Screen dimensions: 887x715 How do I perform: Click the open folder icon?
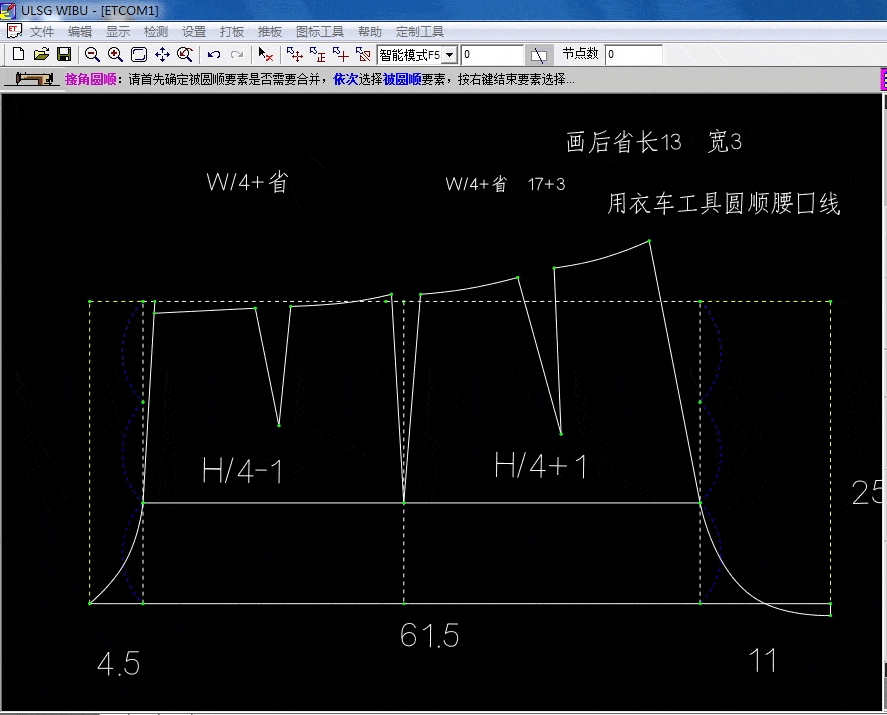[x=41, y=54]
